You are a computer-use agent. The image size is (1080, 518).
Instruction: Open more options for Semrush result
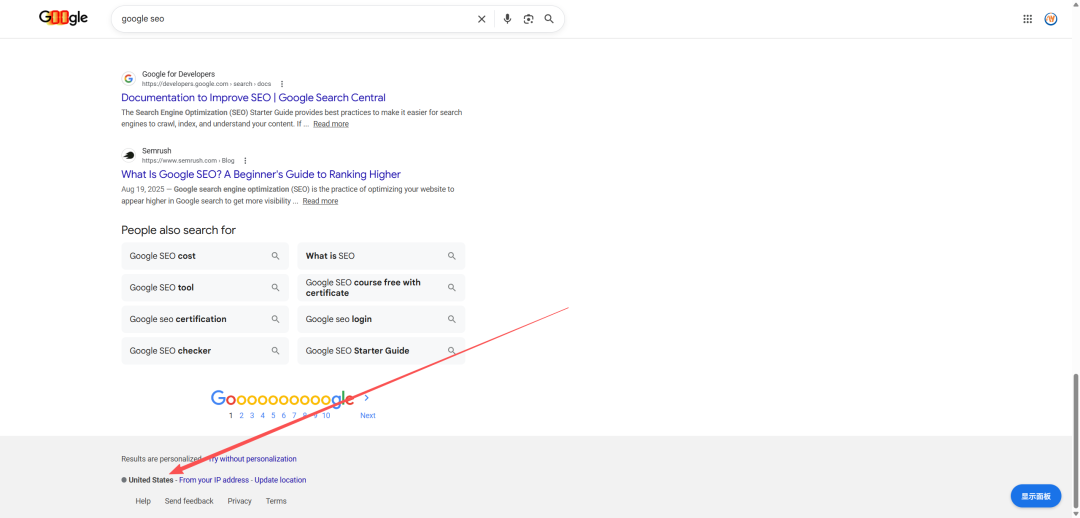tap(245, 160)
